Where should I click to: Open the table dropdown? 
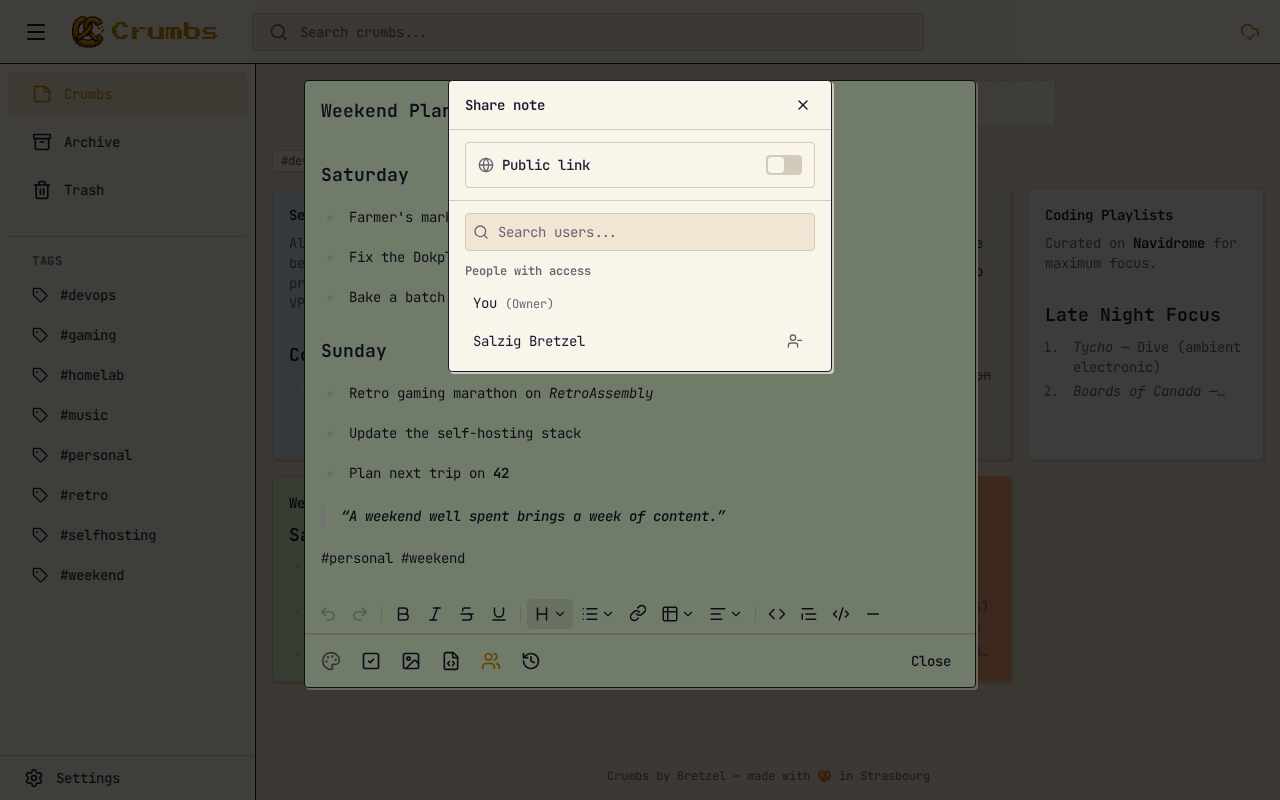(x=677, y=614)
